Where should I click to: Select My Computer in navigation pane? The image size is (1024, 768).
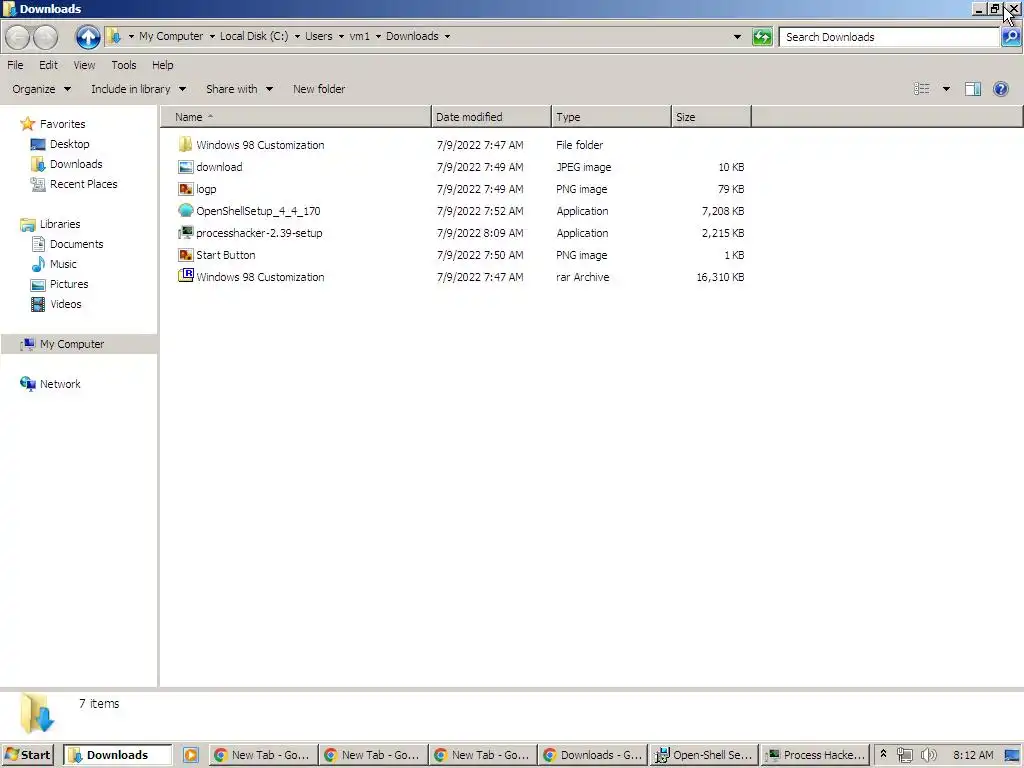tap(72, 344)
